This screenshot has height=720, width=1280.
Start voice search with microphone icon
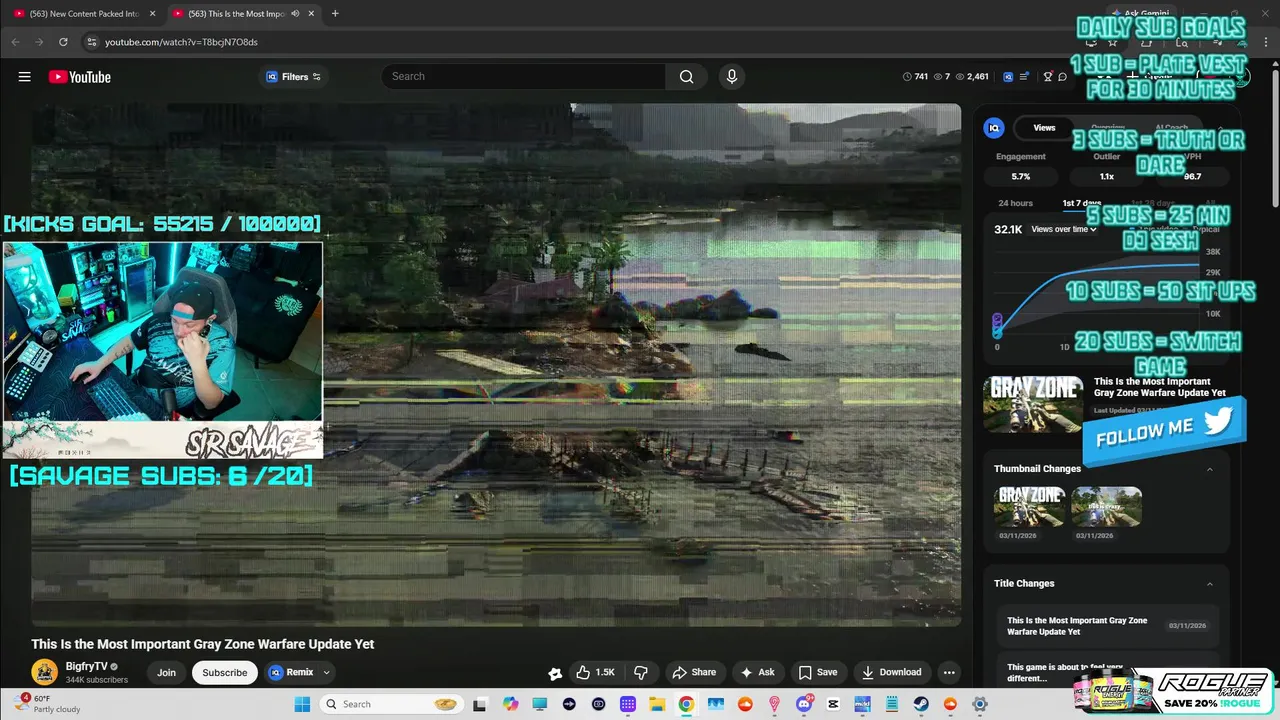coord(732,76)
